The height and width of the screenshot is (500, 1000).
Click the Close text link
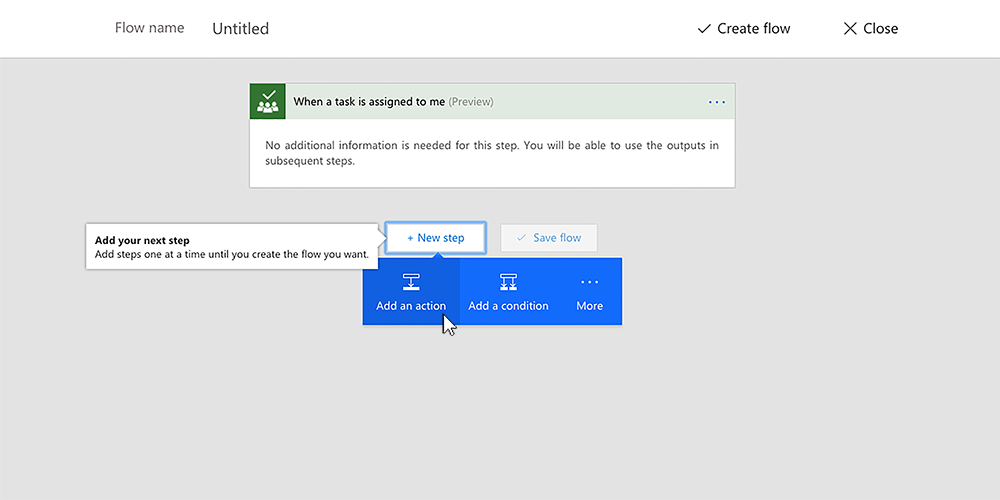pos(880,29)
